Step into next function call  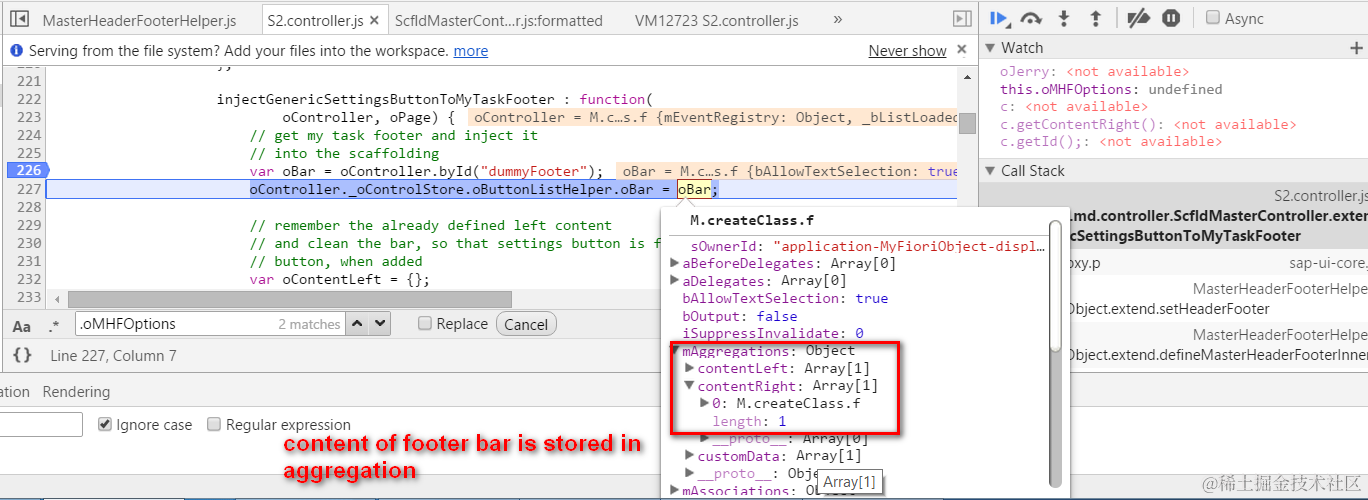tap(1064, 18)
